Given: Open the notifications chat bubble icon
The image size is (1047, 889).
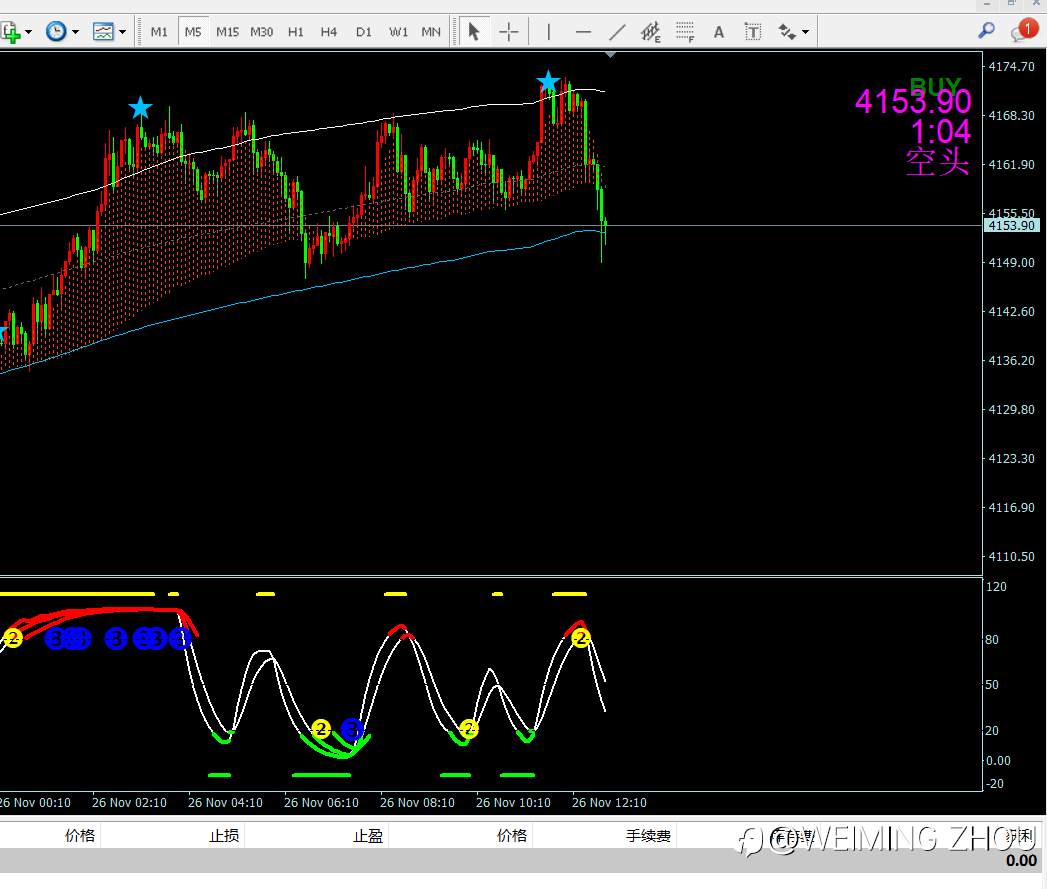Looking at the screenshot, I should click(x=1024, y=31).
